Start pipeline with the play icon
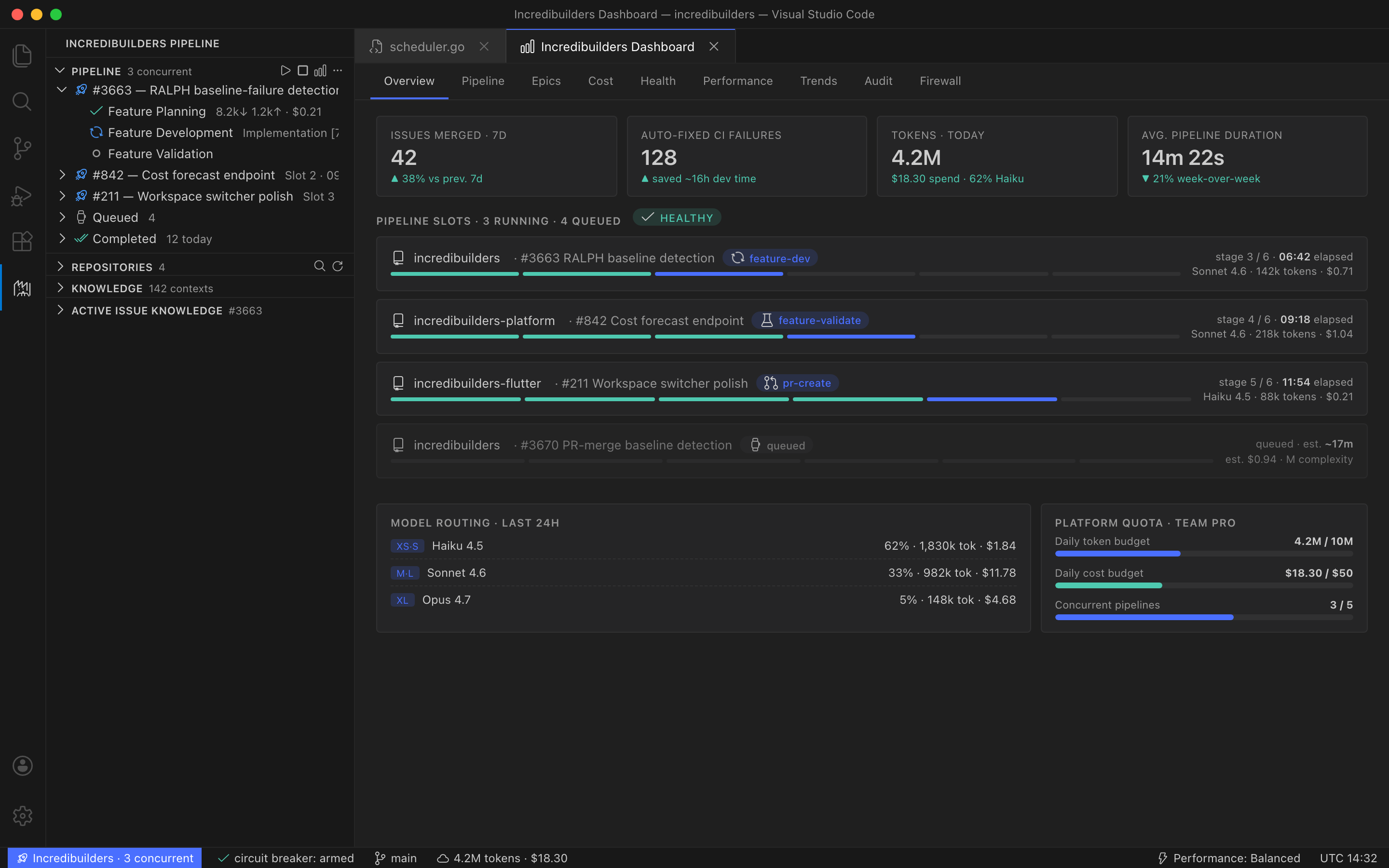The image size is (1389, 868). click(x=285, y=70)
